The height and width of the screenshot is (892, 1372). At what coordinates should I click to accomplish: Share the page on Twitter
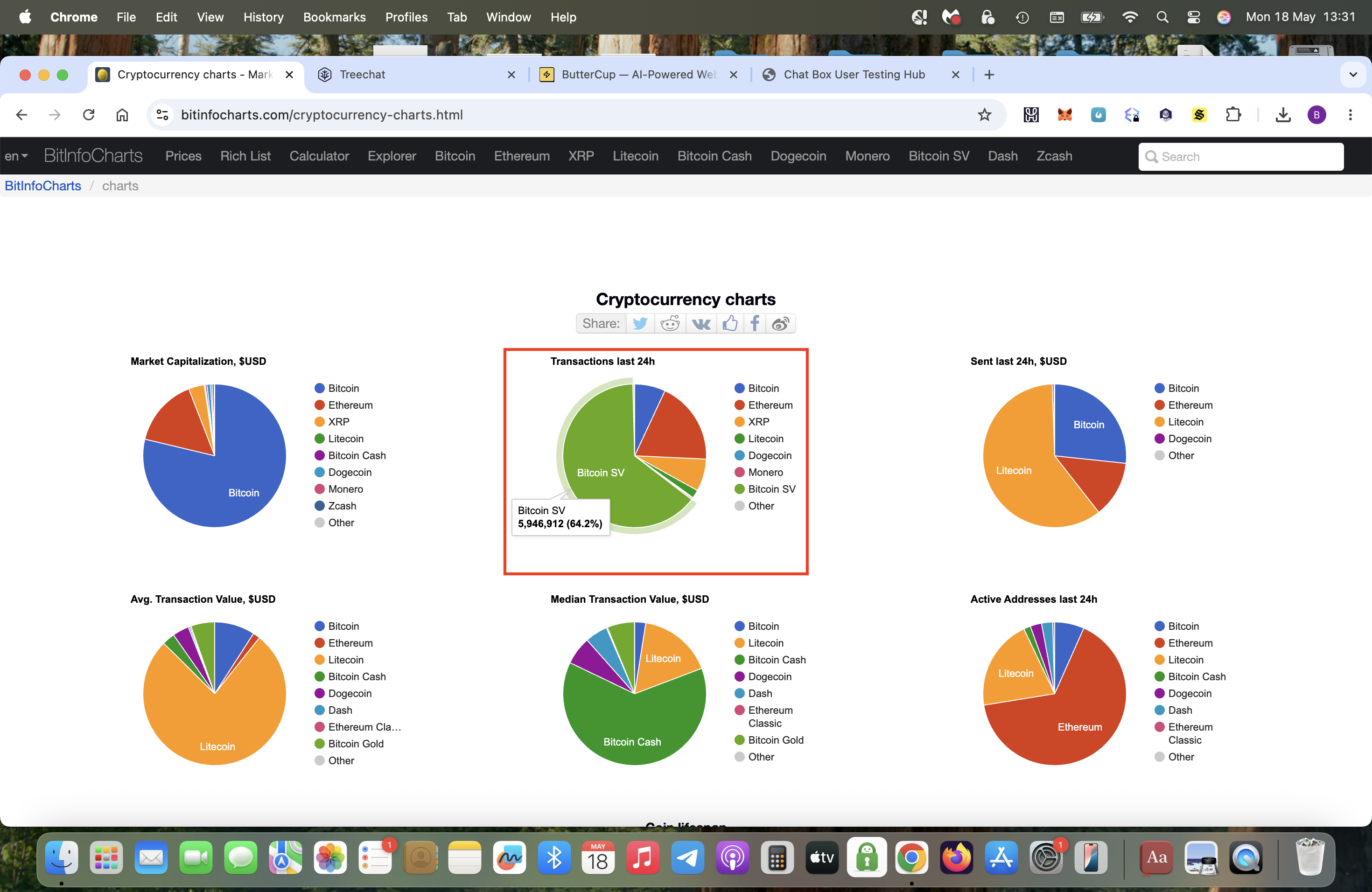coord(640,324)
